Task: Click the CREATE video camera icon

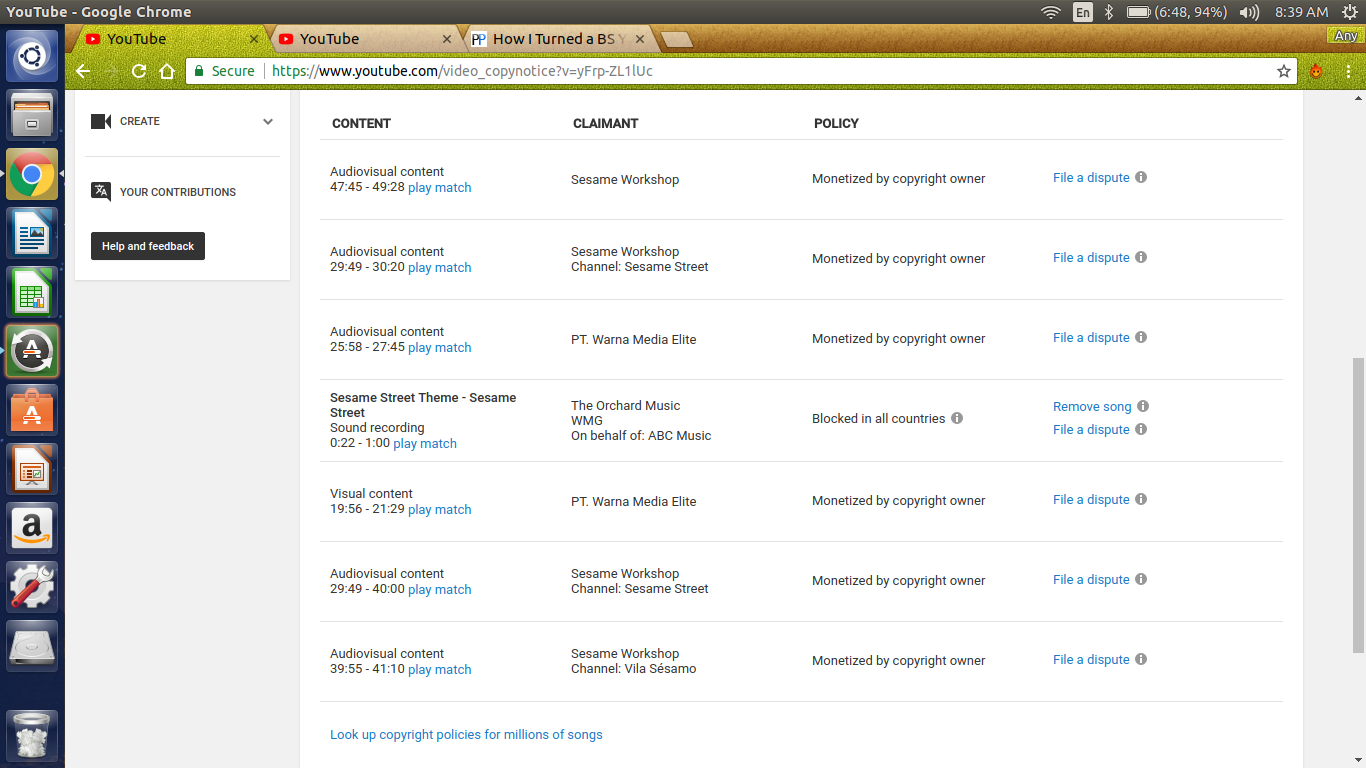Action: [101, 121]
